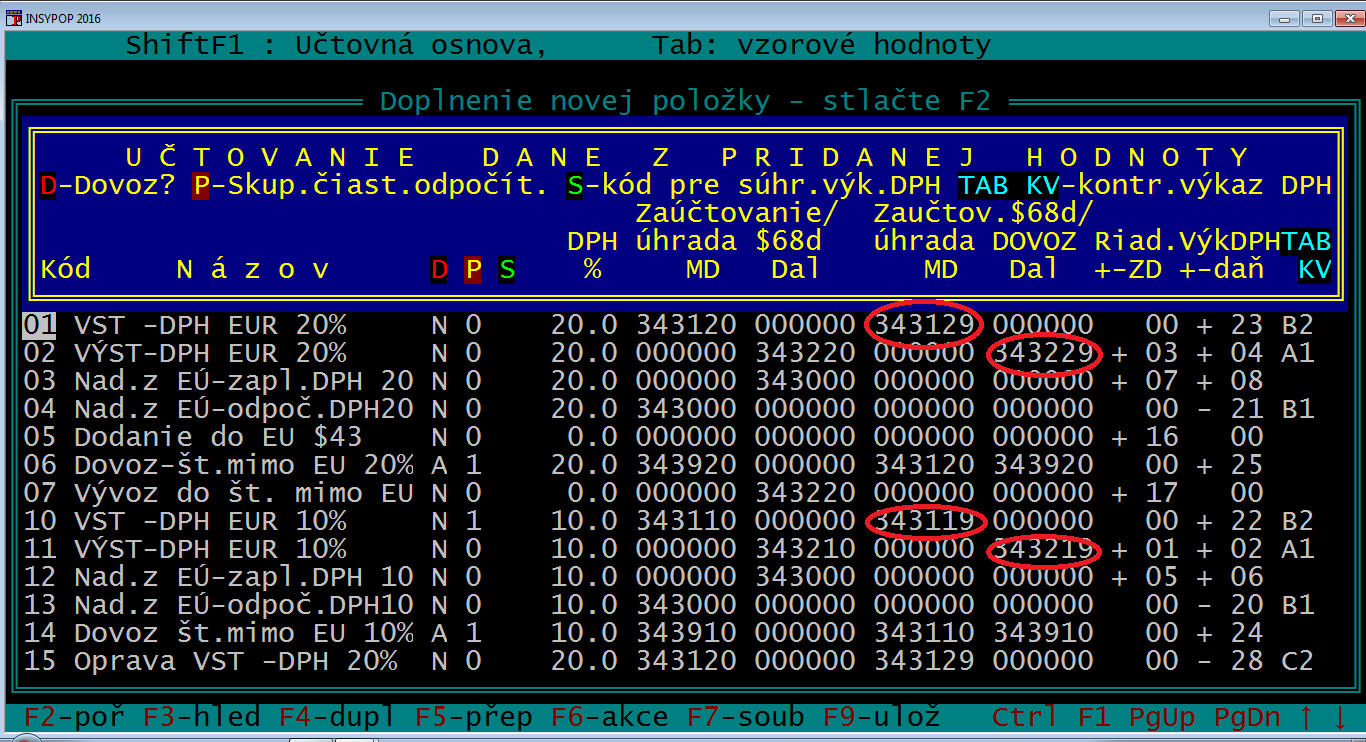Select row 13 Nad.z EÚ-odpoč.DPH10
Image resolution: width=1366 pixels, height=742 pixels.
coord(668,605)
